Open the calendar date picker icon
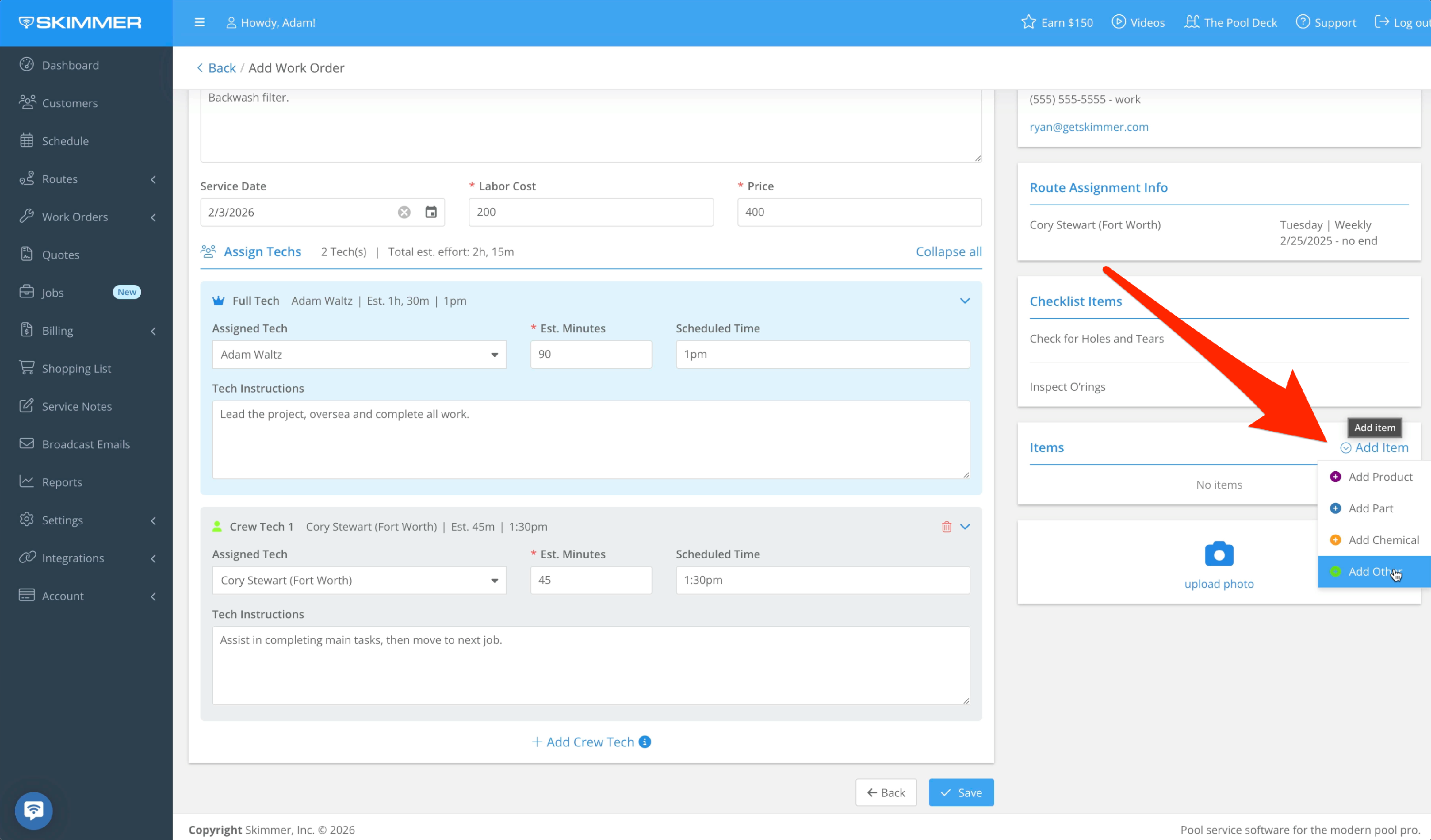Screen dimensions: 1431x840 (431, 212)
